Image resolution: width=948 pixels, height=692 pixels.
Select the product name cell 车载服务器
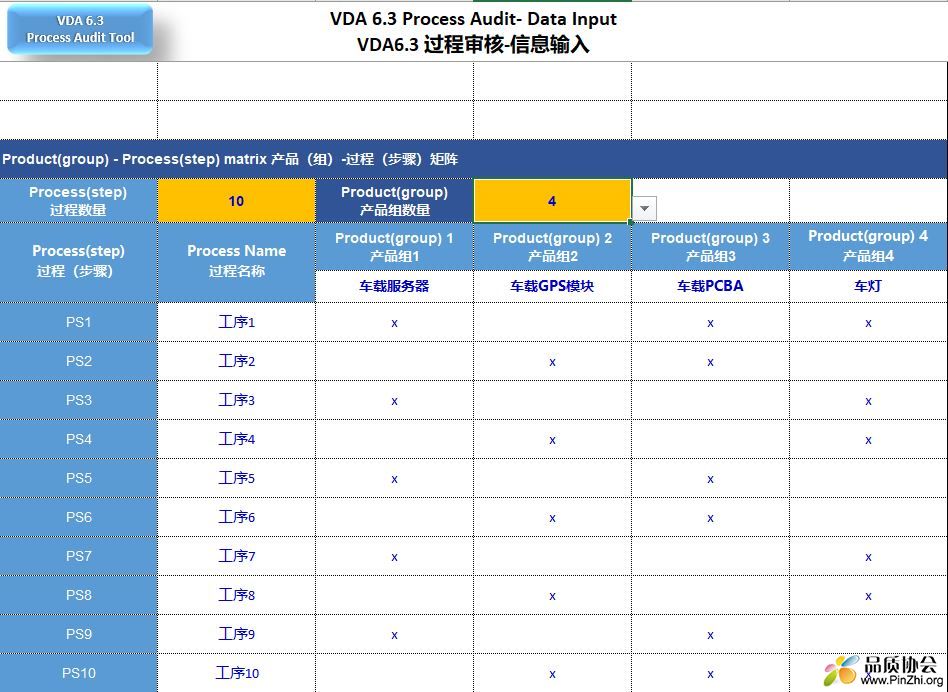click(x=394, y=286)
